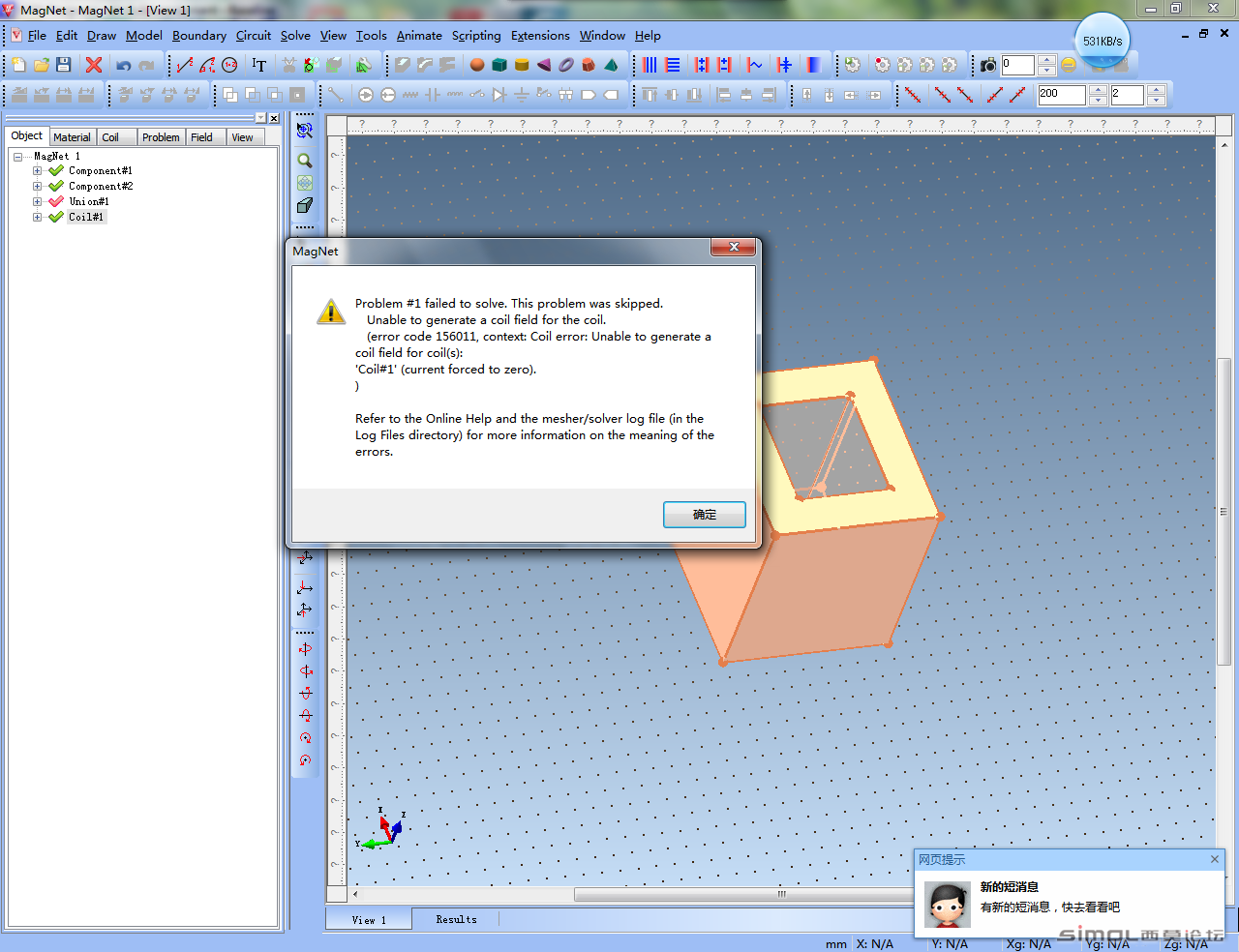Insert an orange sphere primitive
The height and width of the screenshot is (952, 1239).
477,65
